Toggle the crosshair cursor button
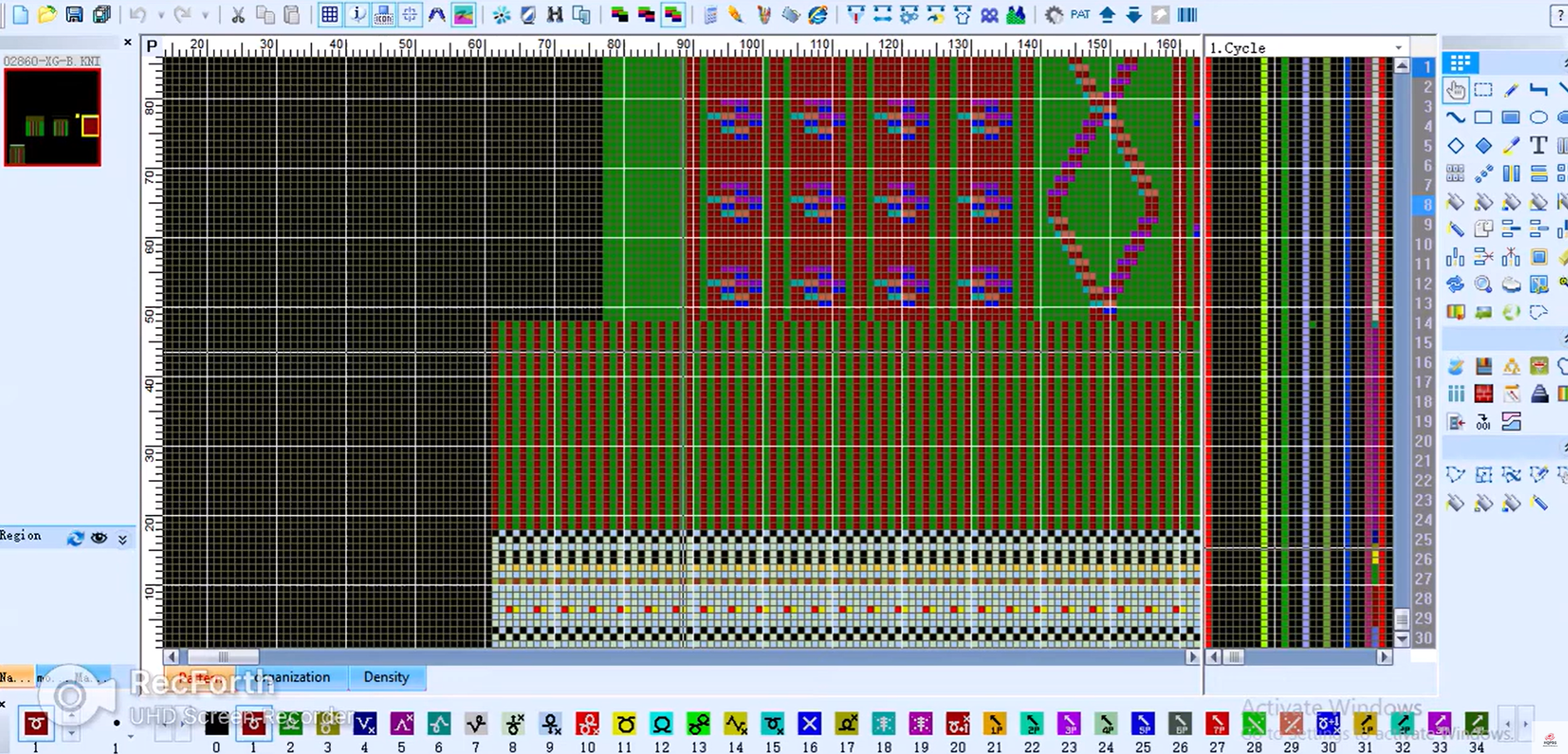This screenshot has width=1568, height=754. [409, 15]
